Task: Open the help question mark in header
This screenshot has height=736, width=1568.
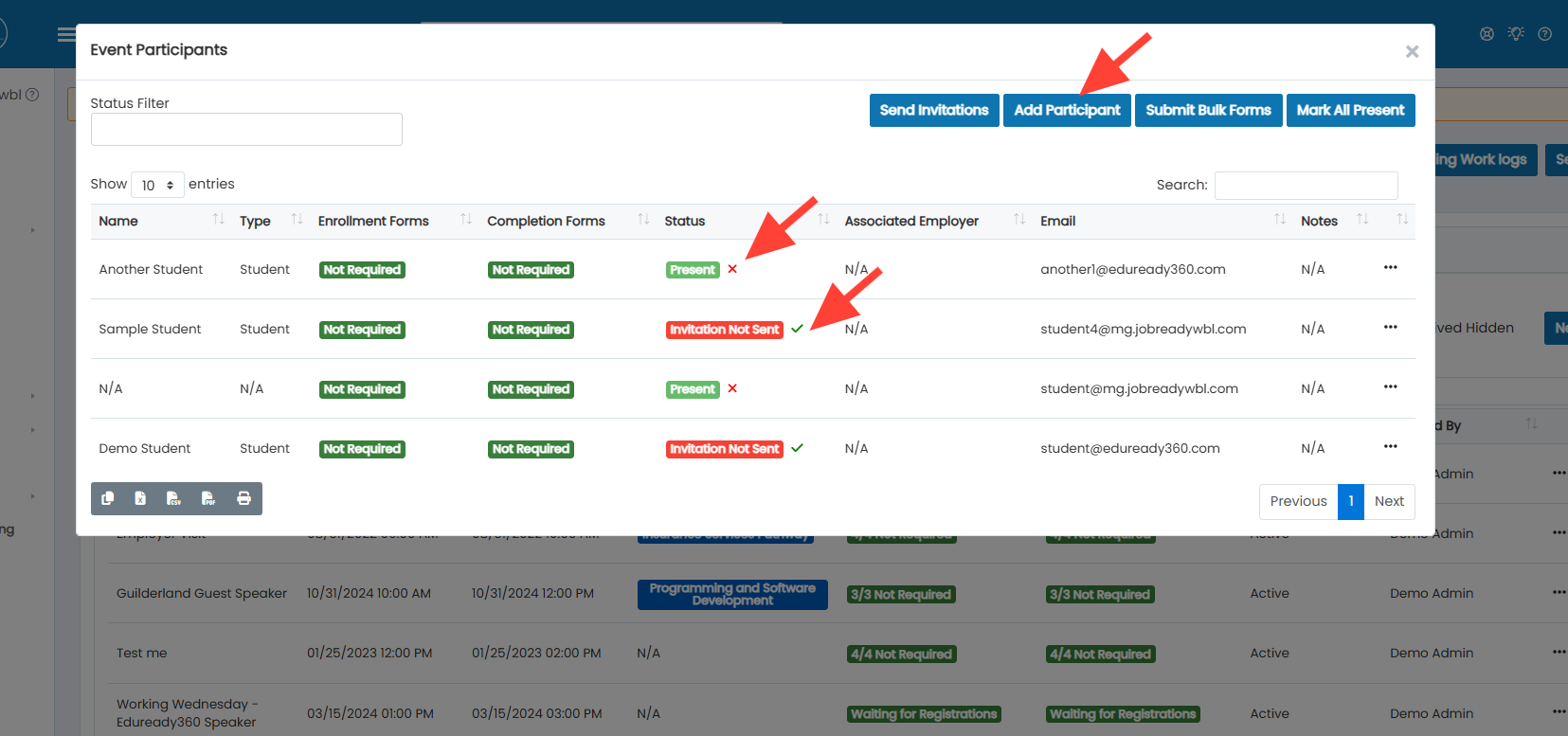Action: point(1545,34)
